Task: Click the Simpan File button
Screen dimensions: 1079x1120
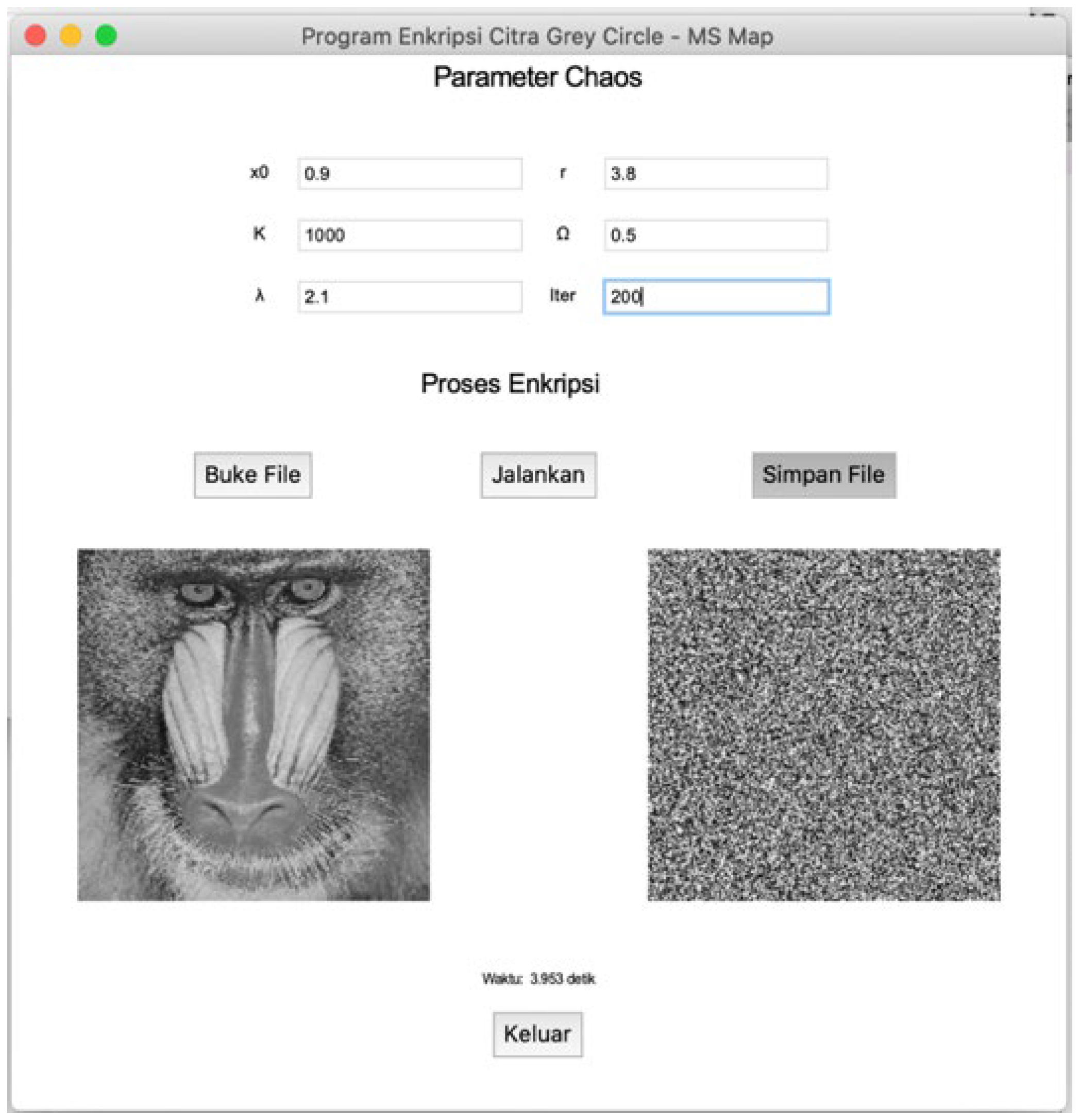Action: click(823, 475)
